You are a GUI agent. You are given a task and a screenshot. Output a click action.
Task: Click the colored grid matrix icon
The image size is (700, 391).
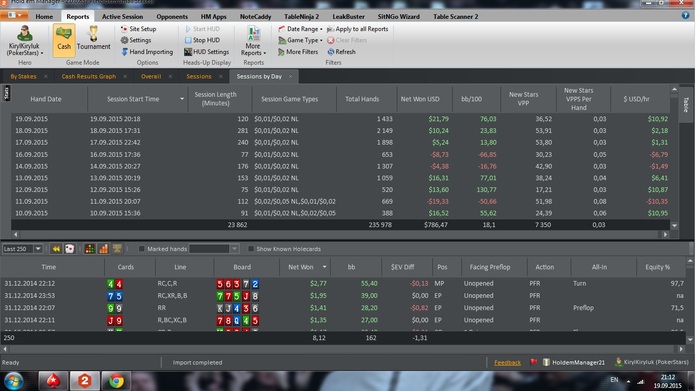(x=90, y=249)
